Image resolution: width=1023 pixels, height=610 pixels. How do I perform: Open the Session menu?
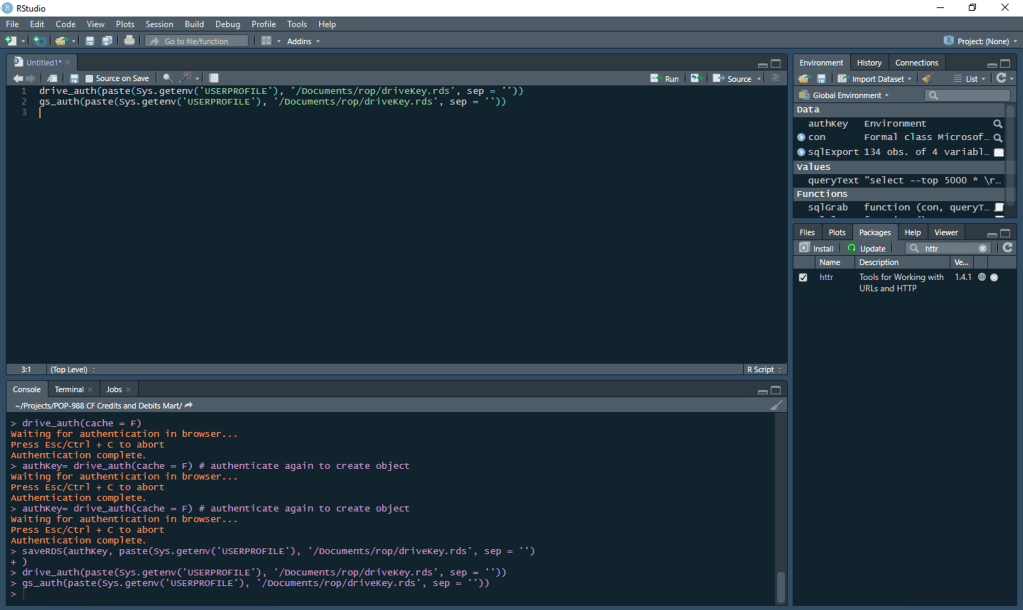pos(159,24)
